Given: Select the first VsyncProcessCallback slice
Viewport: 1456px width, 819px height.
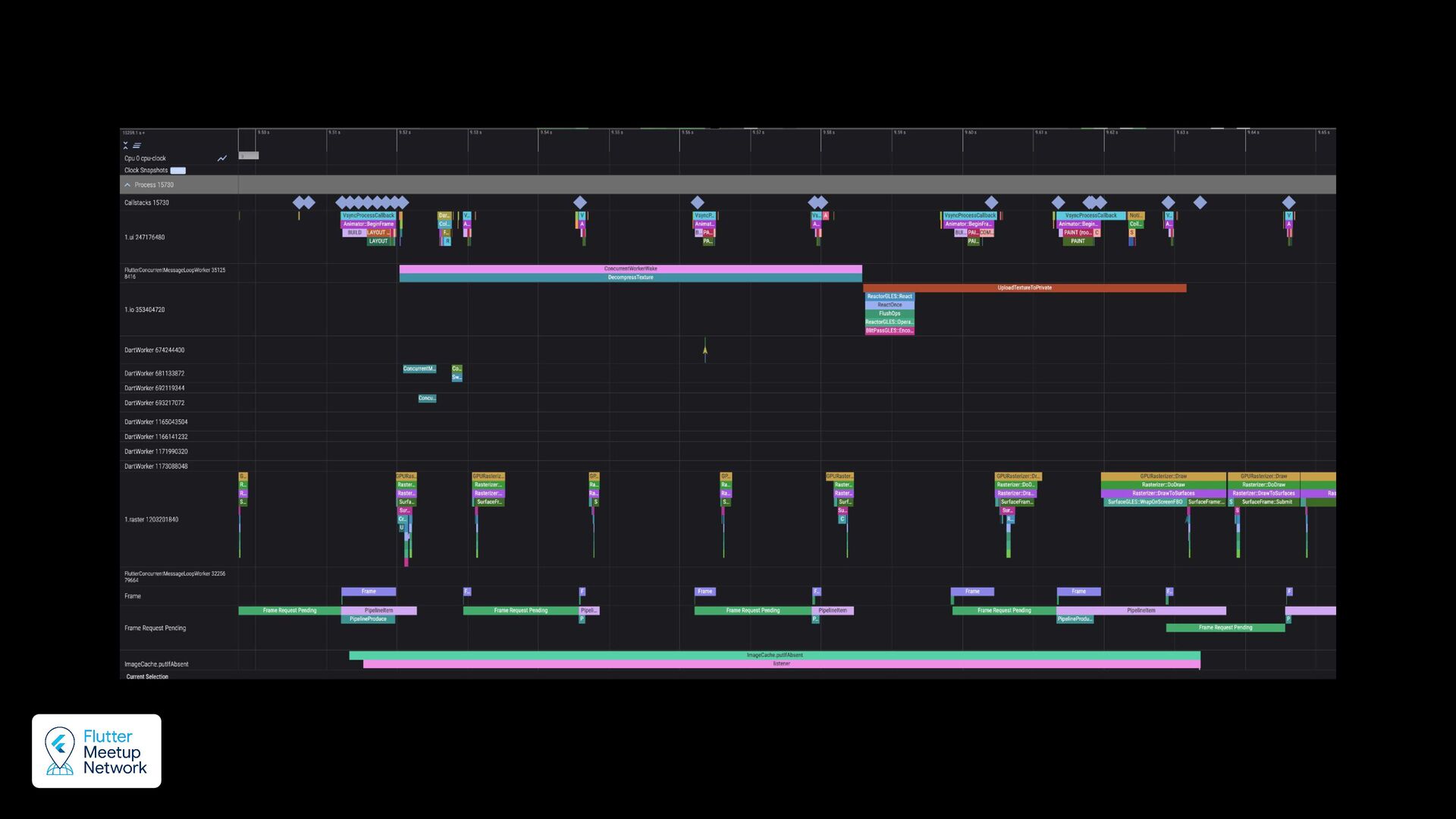Looking at the screenshot, I should (x=369, y=215).
